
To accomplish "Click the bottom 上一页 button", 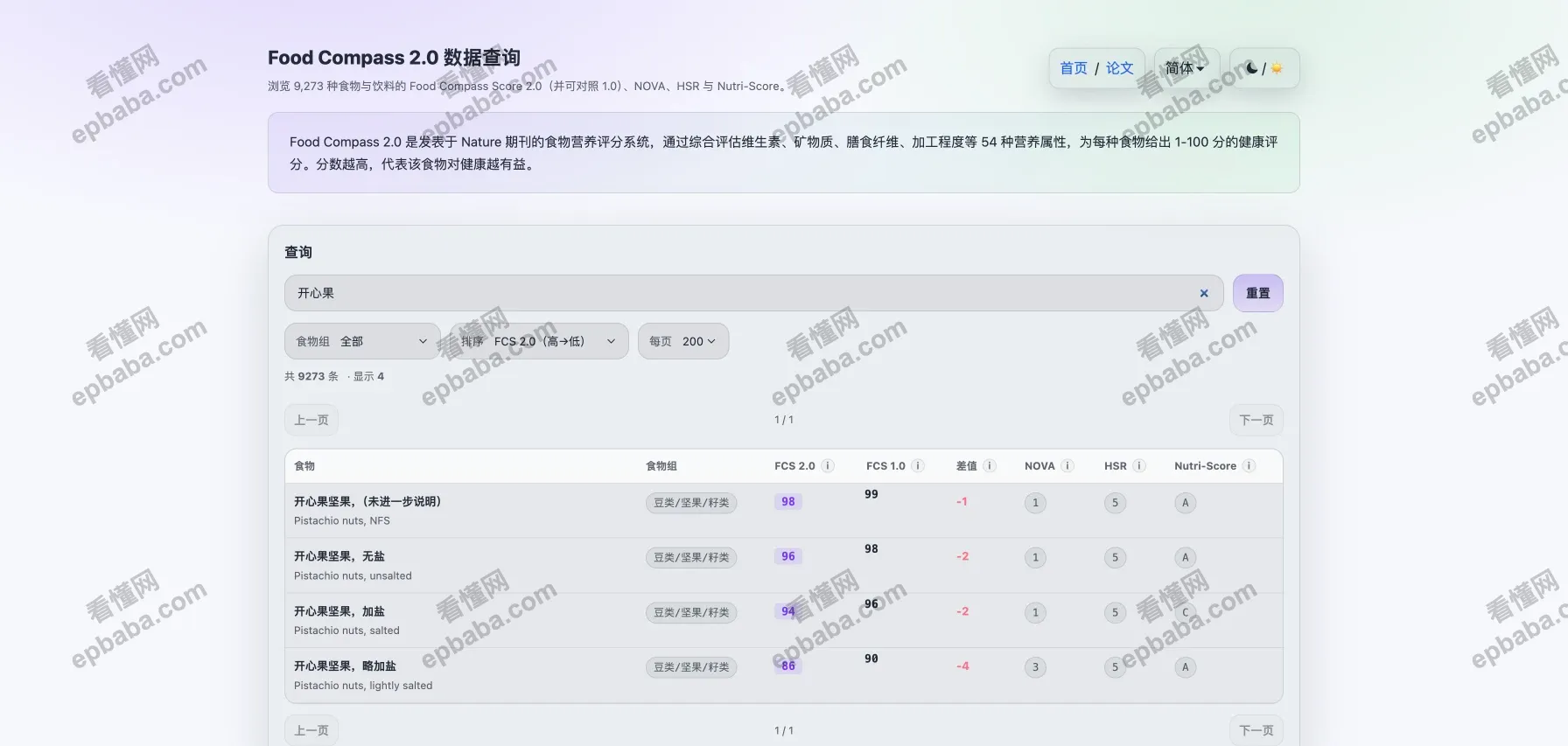I will tap(311, 730).
